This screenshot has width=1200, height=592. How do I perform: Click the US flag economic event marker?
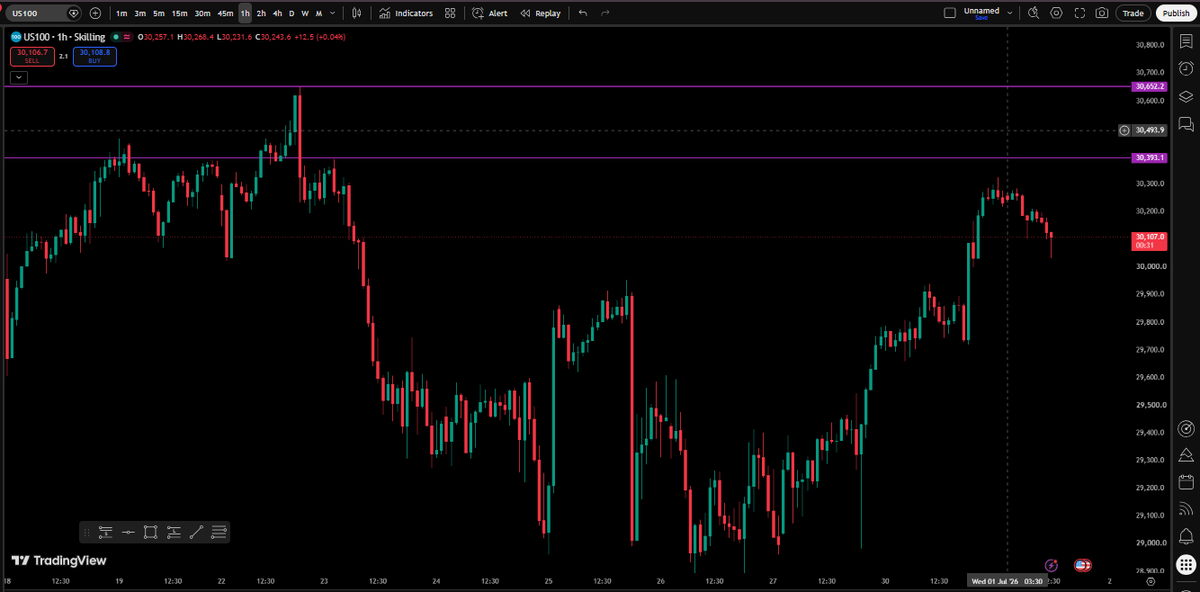(x=1082, y=565)
